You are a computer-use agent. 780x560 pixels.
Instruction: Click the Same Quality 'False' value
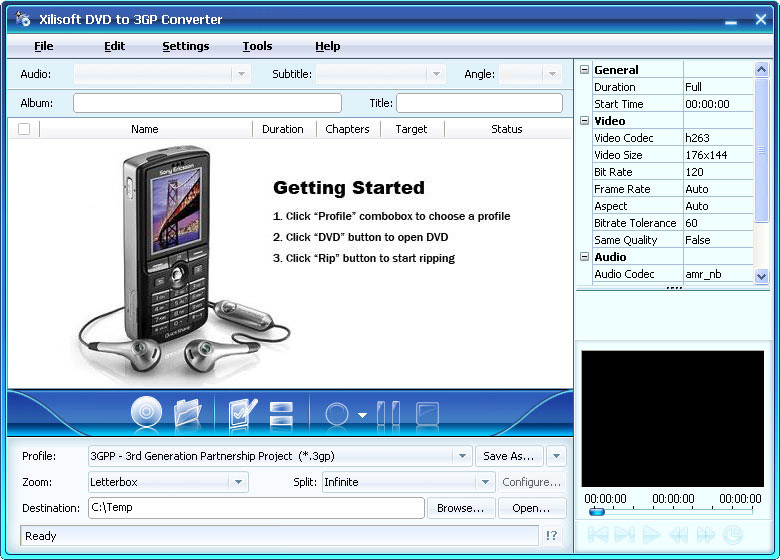pyautogui.click(x=697, y=240)
